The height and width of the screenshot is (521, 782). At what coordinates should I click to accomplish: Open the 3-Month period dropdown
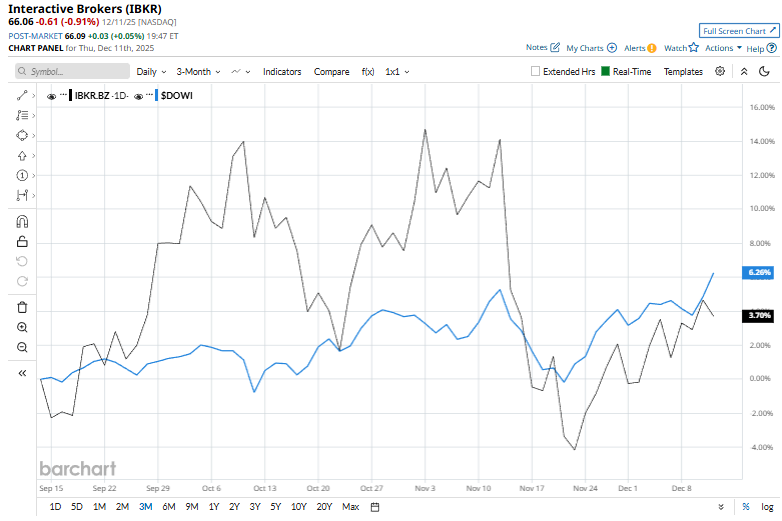(198, 72)
